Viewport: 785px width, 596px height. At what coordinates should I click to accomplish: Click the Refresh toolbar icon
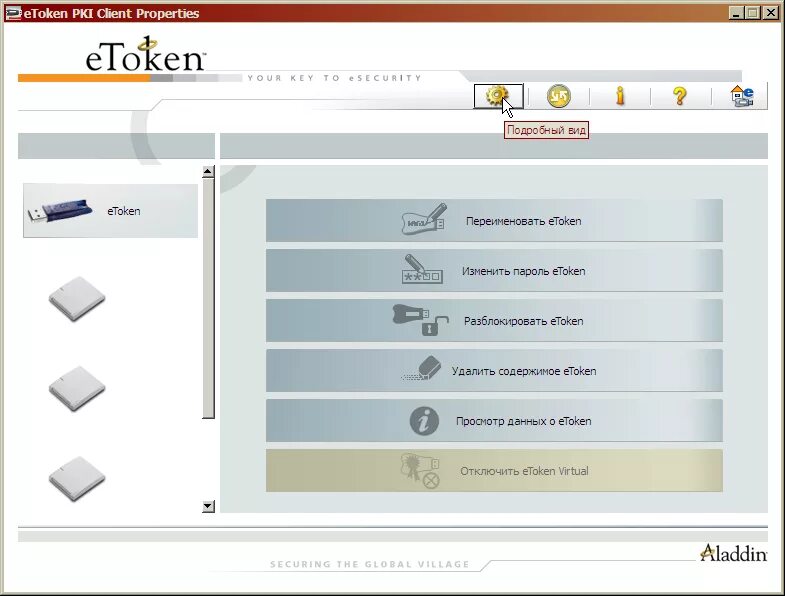[x=559, y=96]
